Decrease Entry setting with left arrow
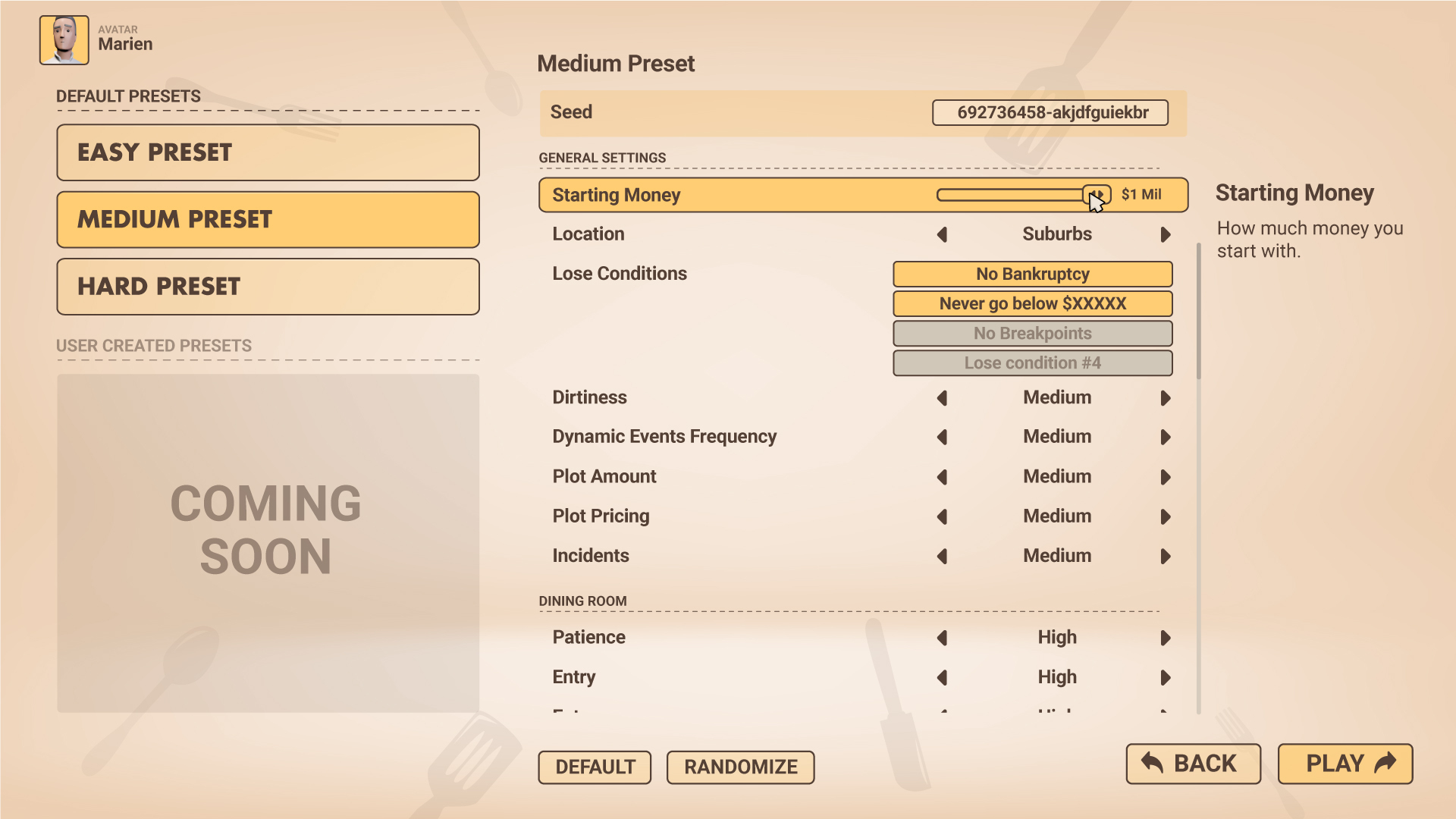 pyautogui.click(x=943, y=678)
